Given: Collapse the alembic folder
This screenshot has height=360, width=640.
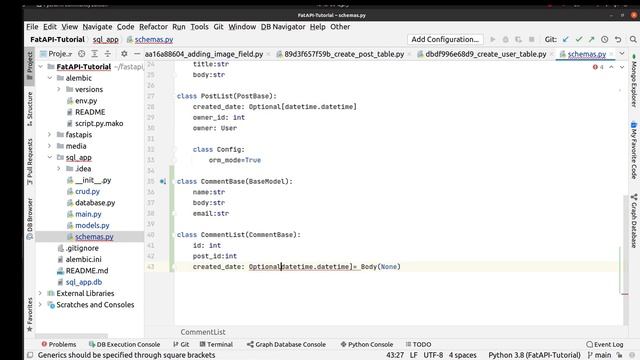Looking at the screenshot, I should [50, 78].
